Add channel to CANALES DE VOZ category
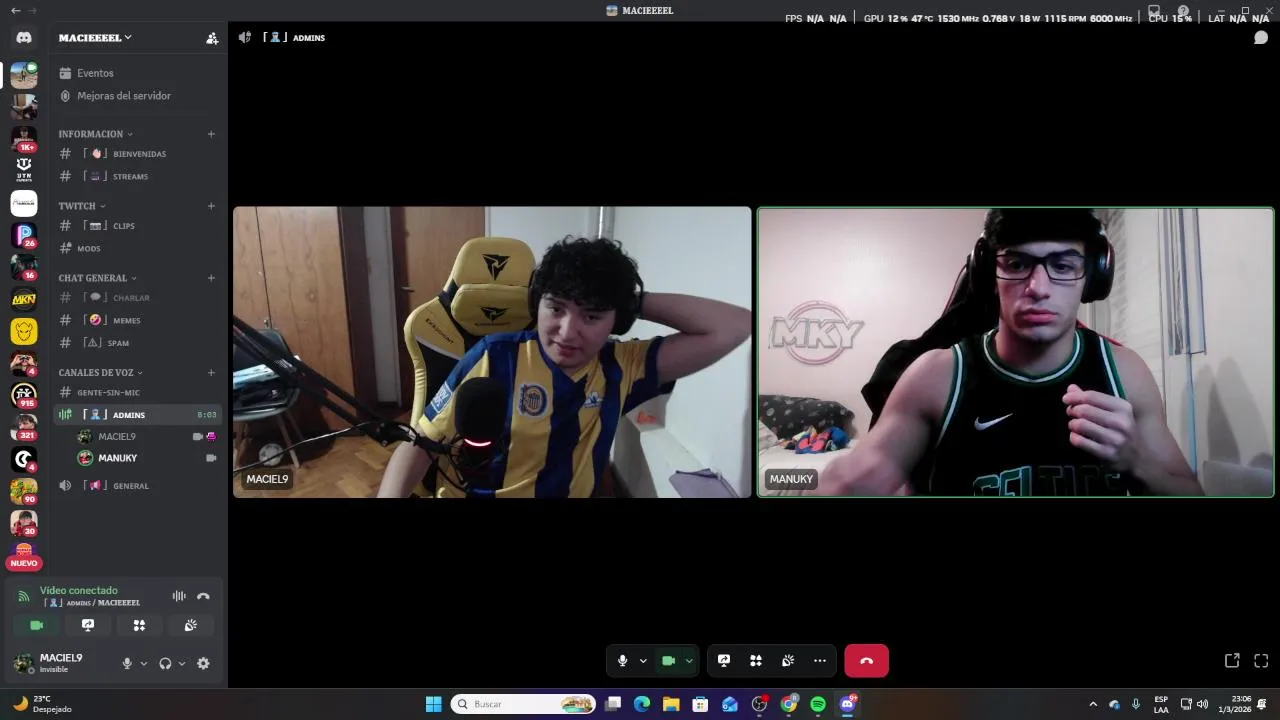 pyautogui.click(x=211, y=372)
